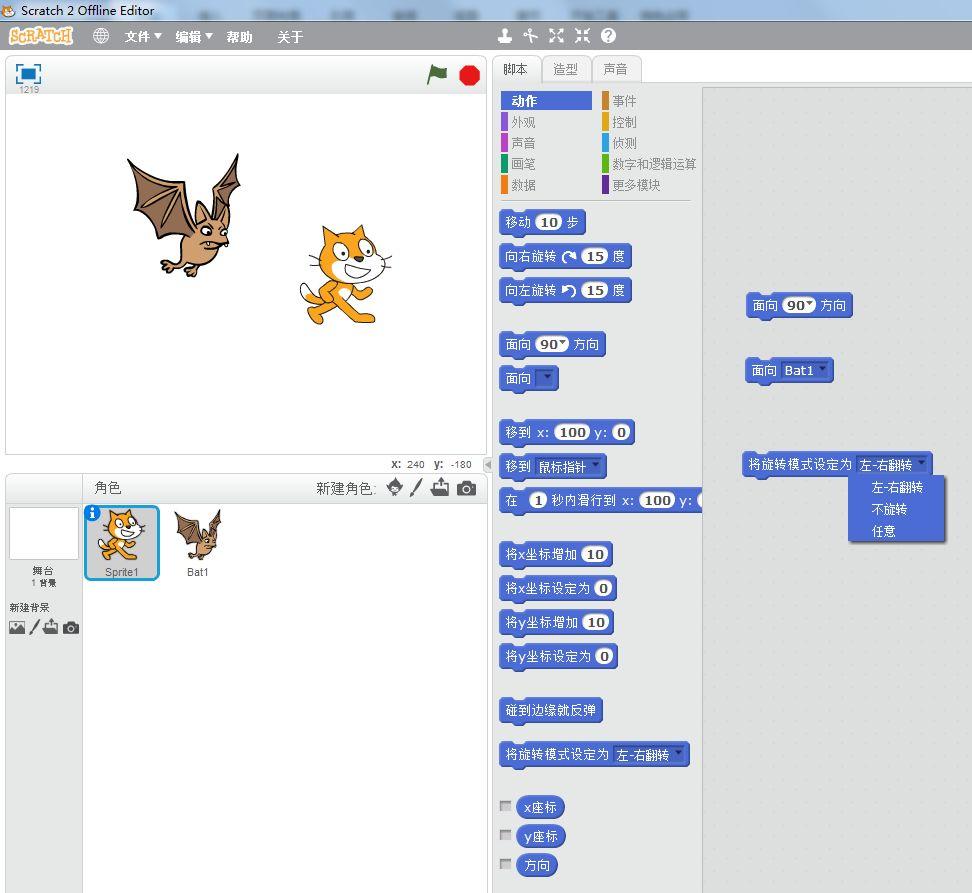Open the 编辑 menu

click(x=193, y=37)
